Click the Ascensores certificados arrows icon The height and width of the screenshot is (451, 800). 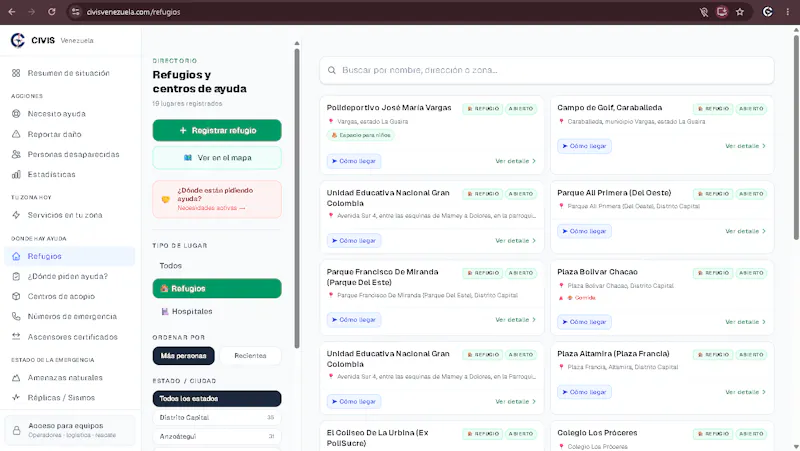[x=16, y=337]
